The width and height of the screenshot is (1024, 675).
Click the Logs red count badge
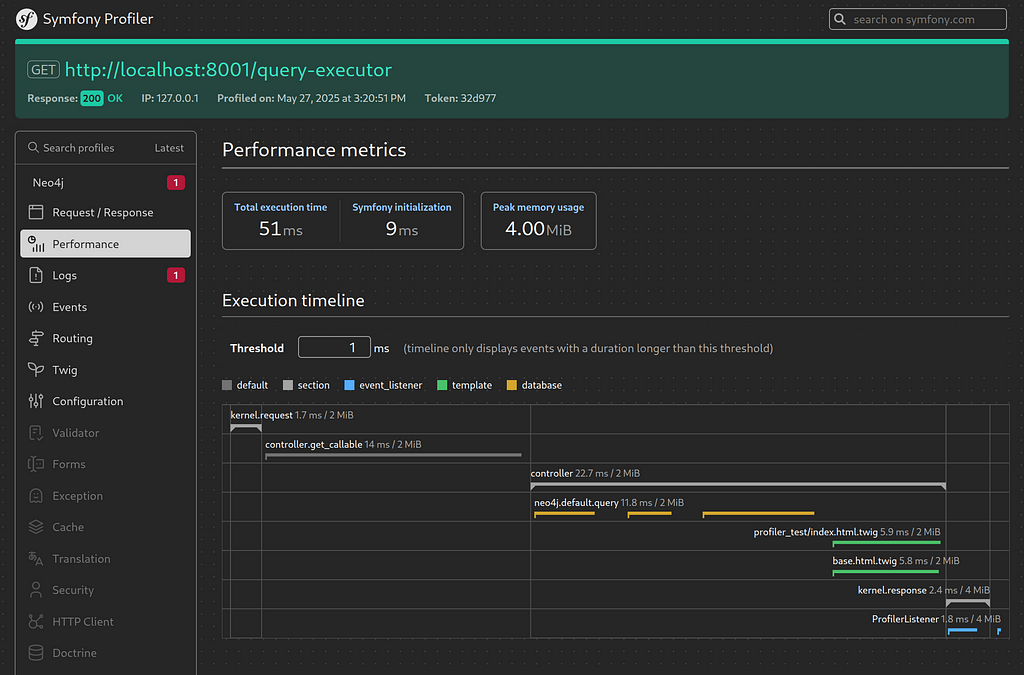[x=176, y=275]
